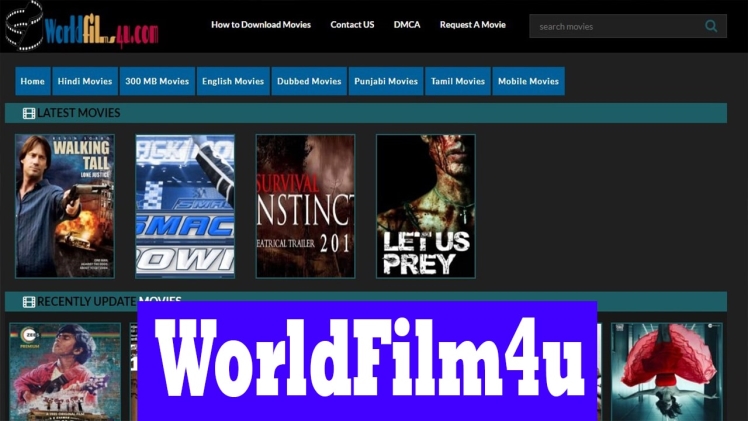Browse the 300 MB Movies category

point(156,81)
